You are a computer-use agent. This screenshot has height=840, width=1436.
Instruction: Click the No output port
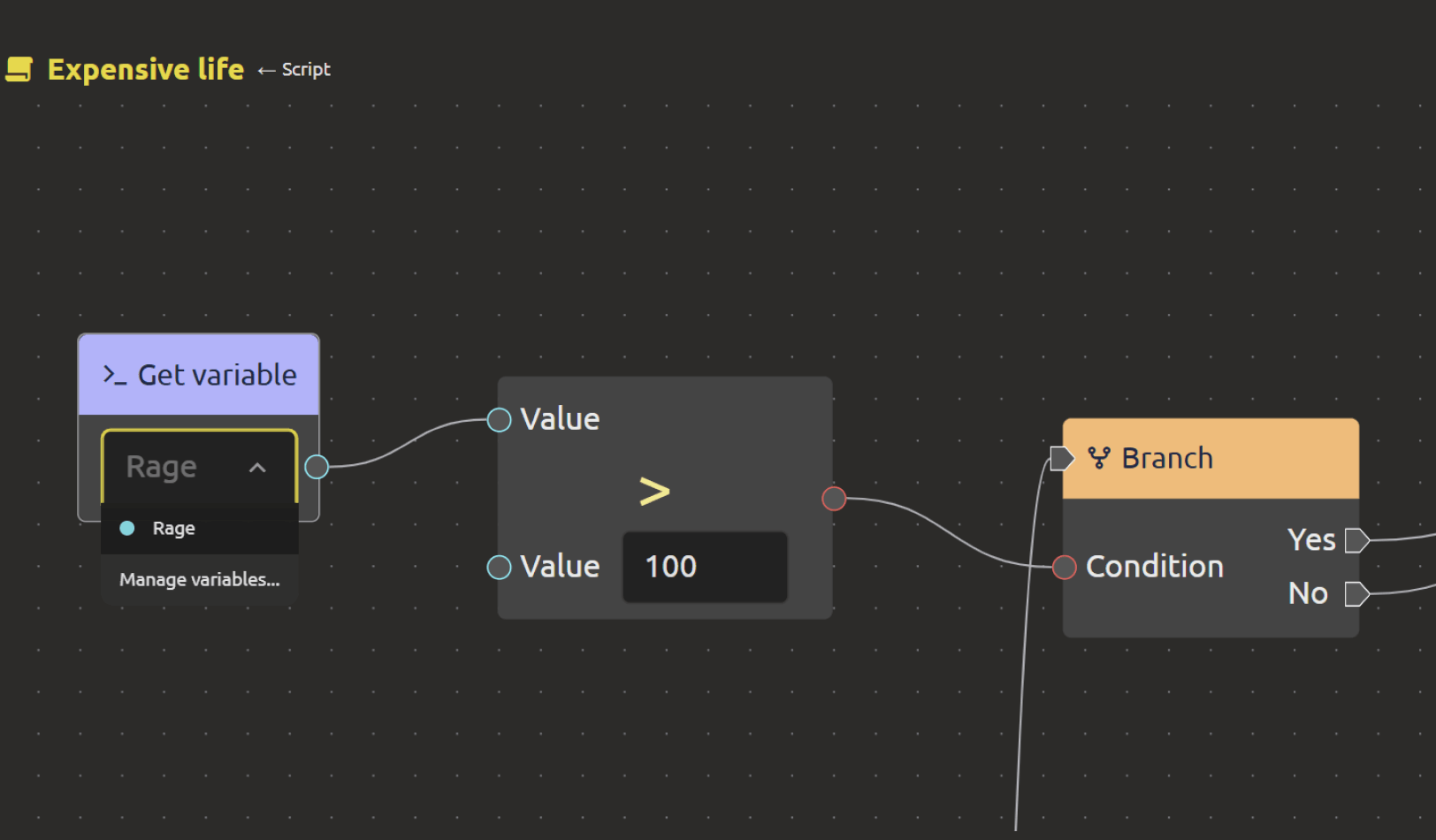[x=1356, y=594]
